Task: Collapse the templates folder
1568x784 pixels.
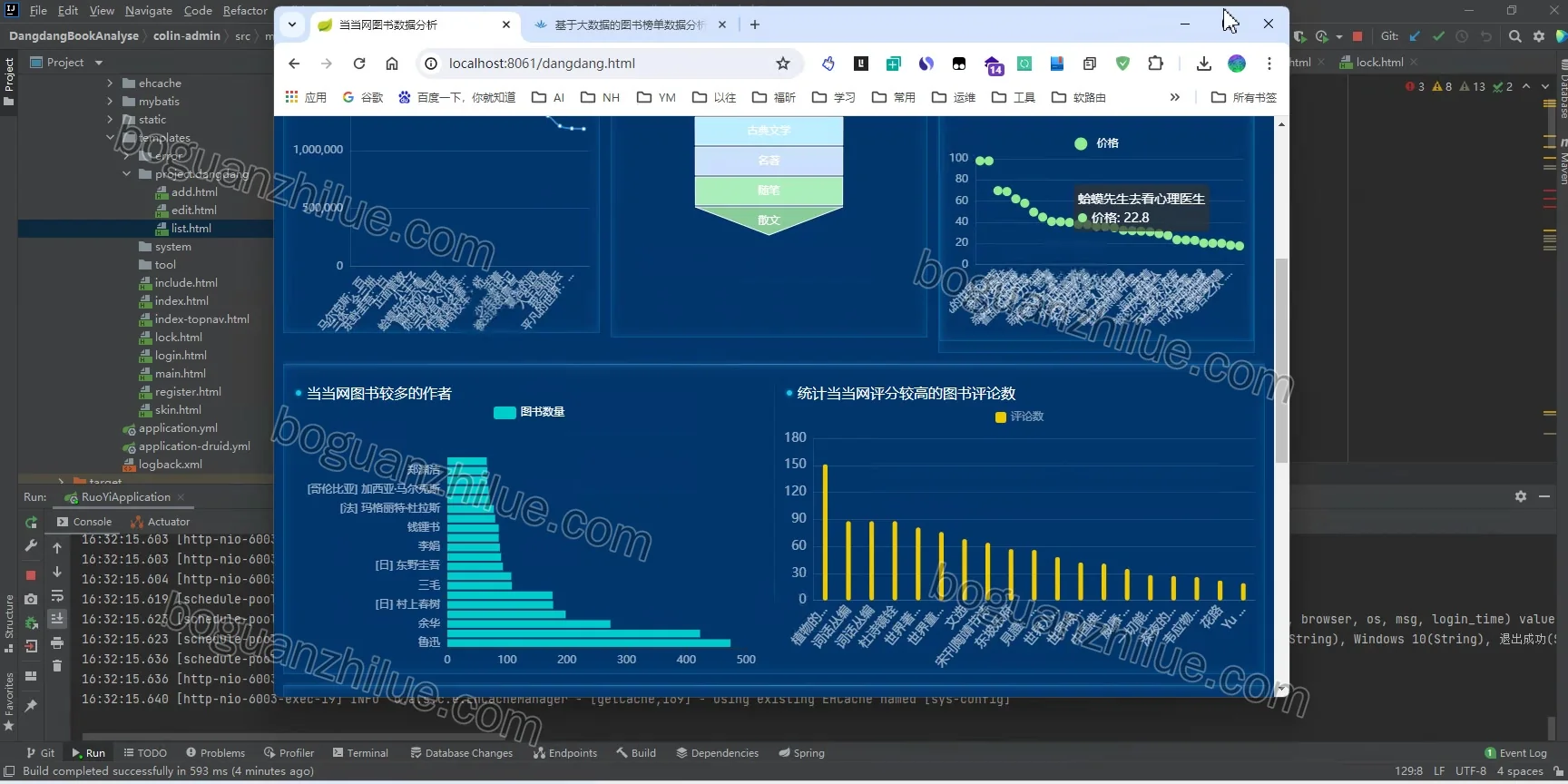Action: pos(110,137)
